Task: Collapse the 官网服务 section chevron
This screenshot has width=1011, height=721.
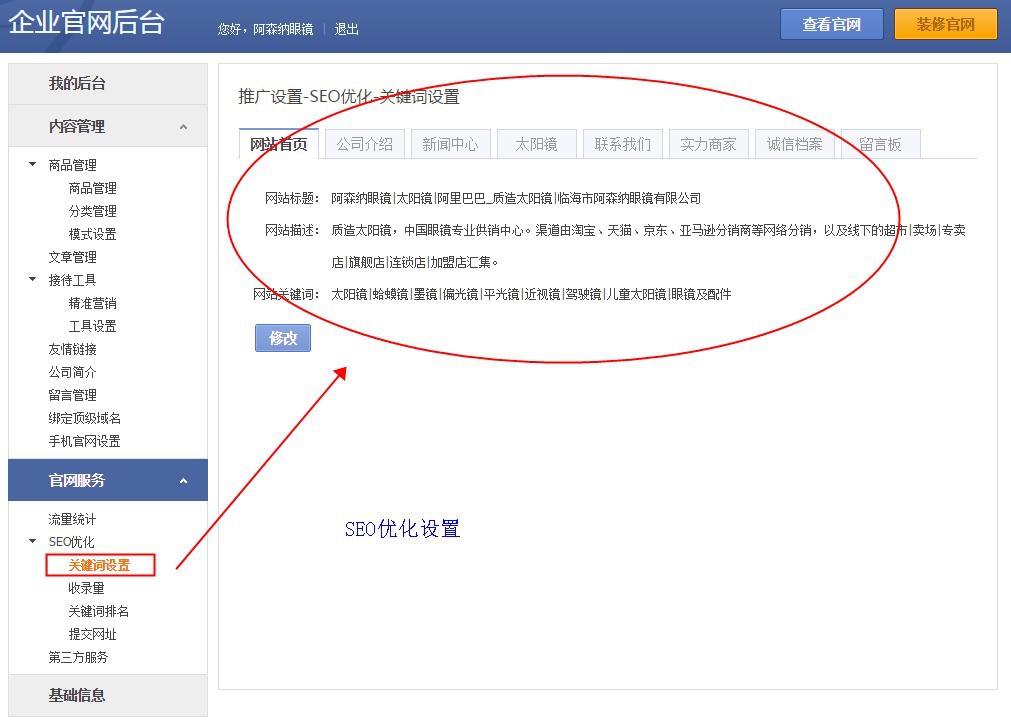Action: (183, 481)
